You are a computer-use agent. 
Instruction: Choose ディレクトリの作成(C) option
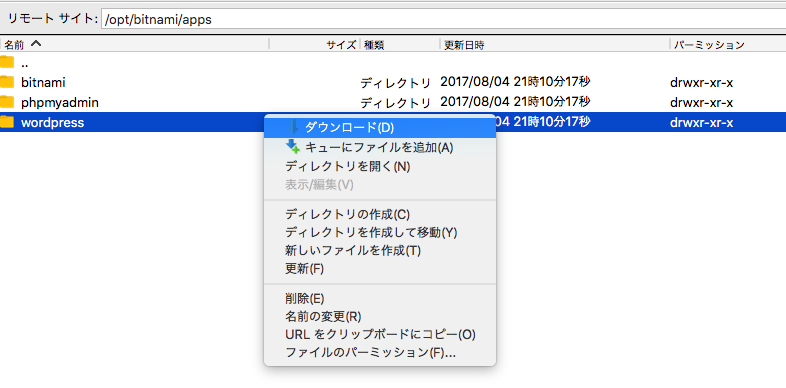(x=379, y=215)
